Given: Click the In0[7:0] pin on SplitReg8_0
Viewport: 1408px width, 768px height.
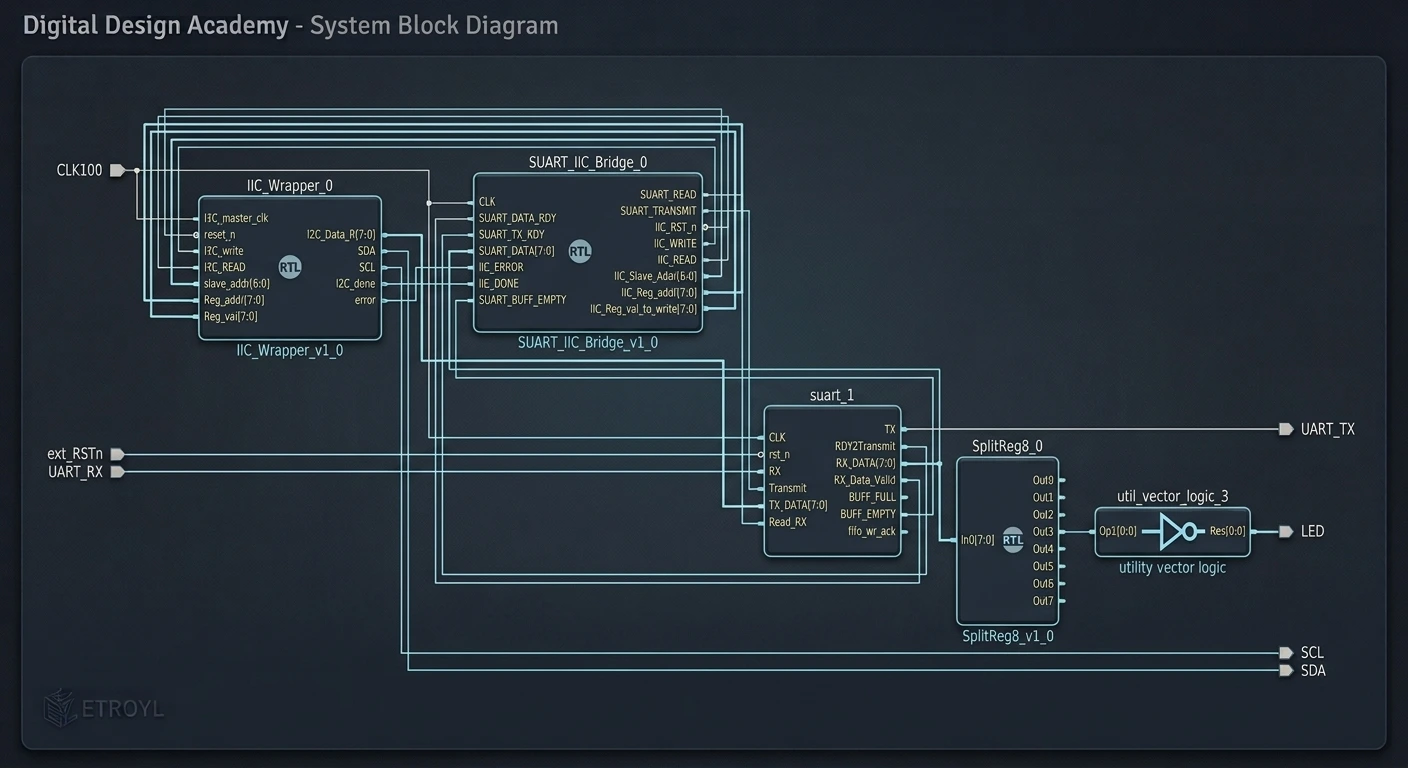Looking at the screenshot, I should click(977, 540).
